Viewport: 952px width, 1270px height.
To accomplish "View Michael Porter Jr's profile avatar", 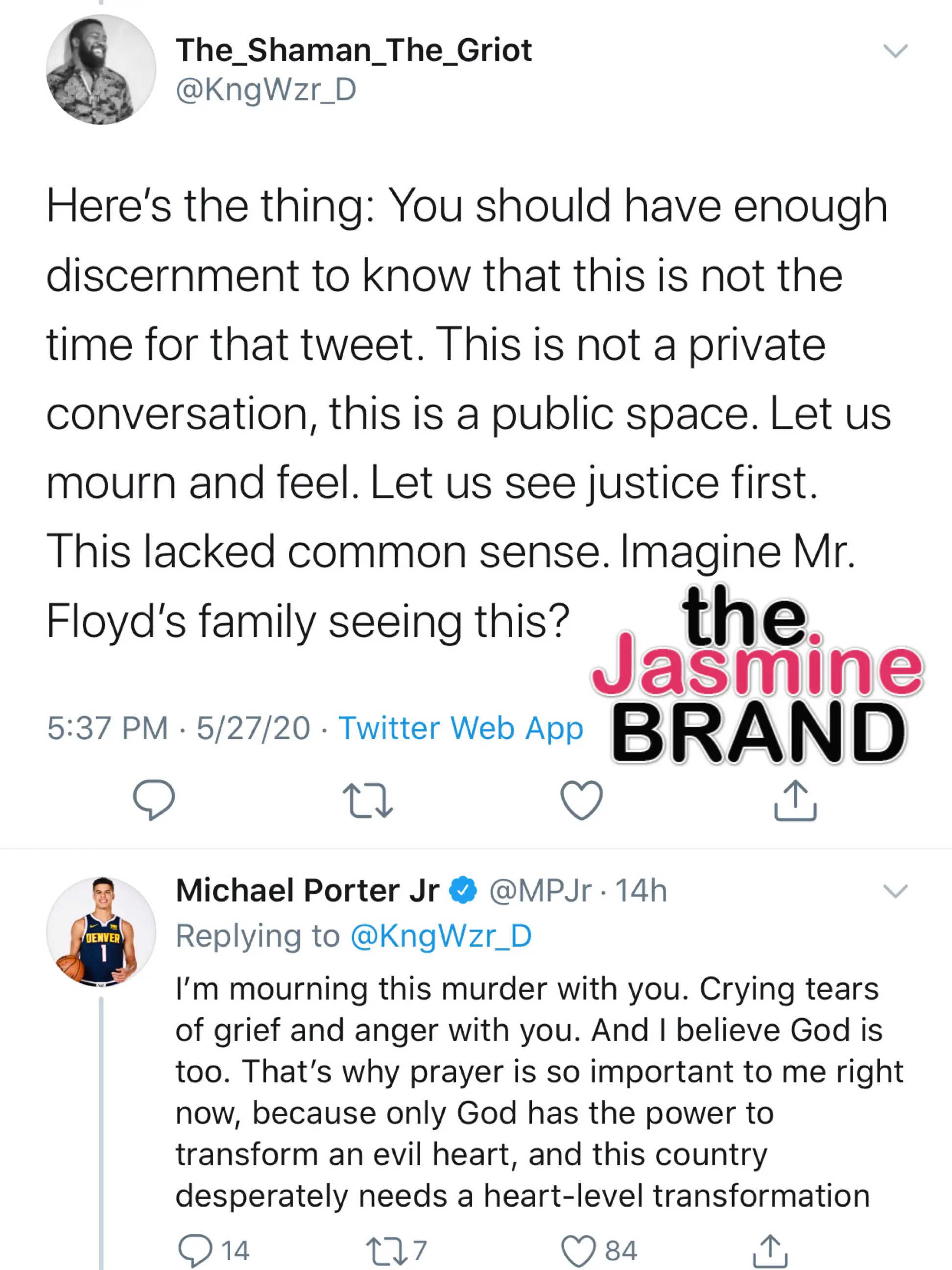I will click(101, 931).
